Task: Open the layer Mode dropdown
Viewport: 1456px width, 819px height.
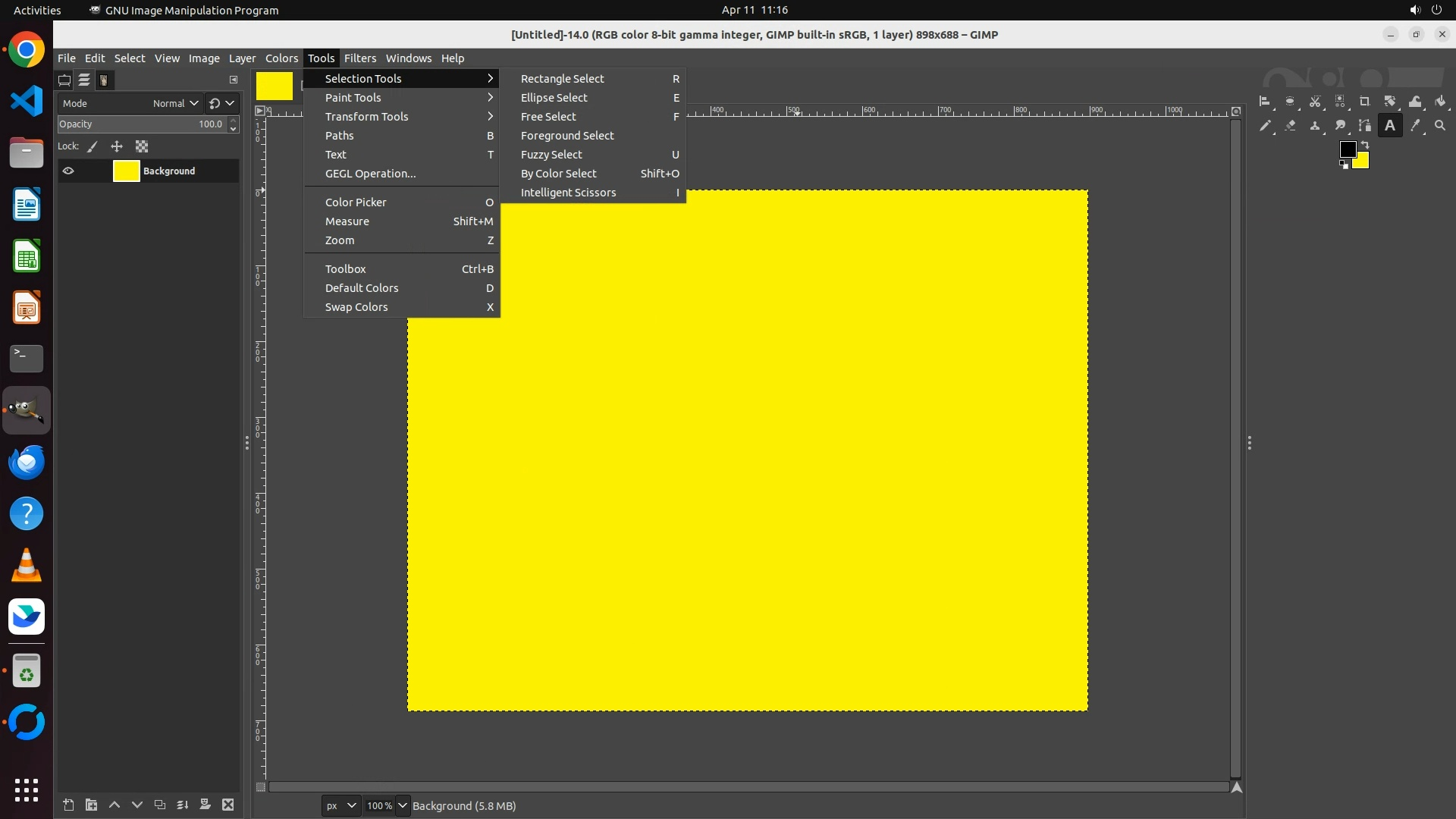Action: tap(174, 103)
